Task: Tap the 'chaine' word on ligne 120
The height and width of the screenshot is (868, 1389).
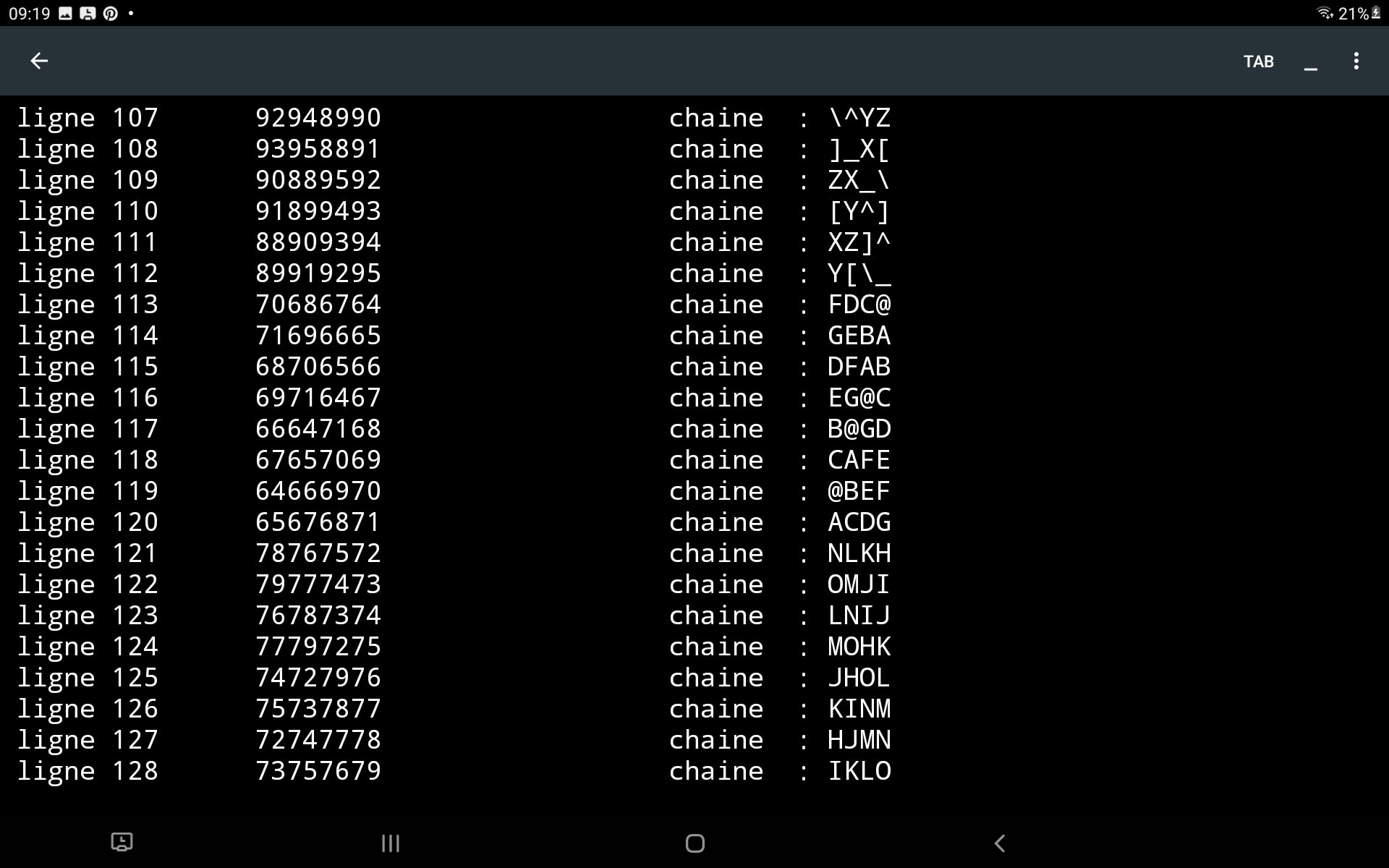Action: tap(715, 522)
